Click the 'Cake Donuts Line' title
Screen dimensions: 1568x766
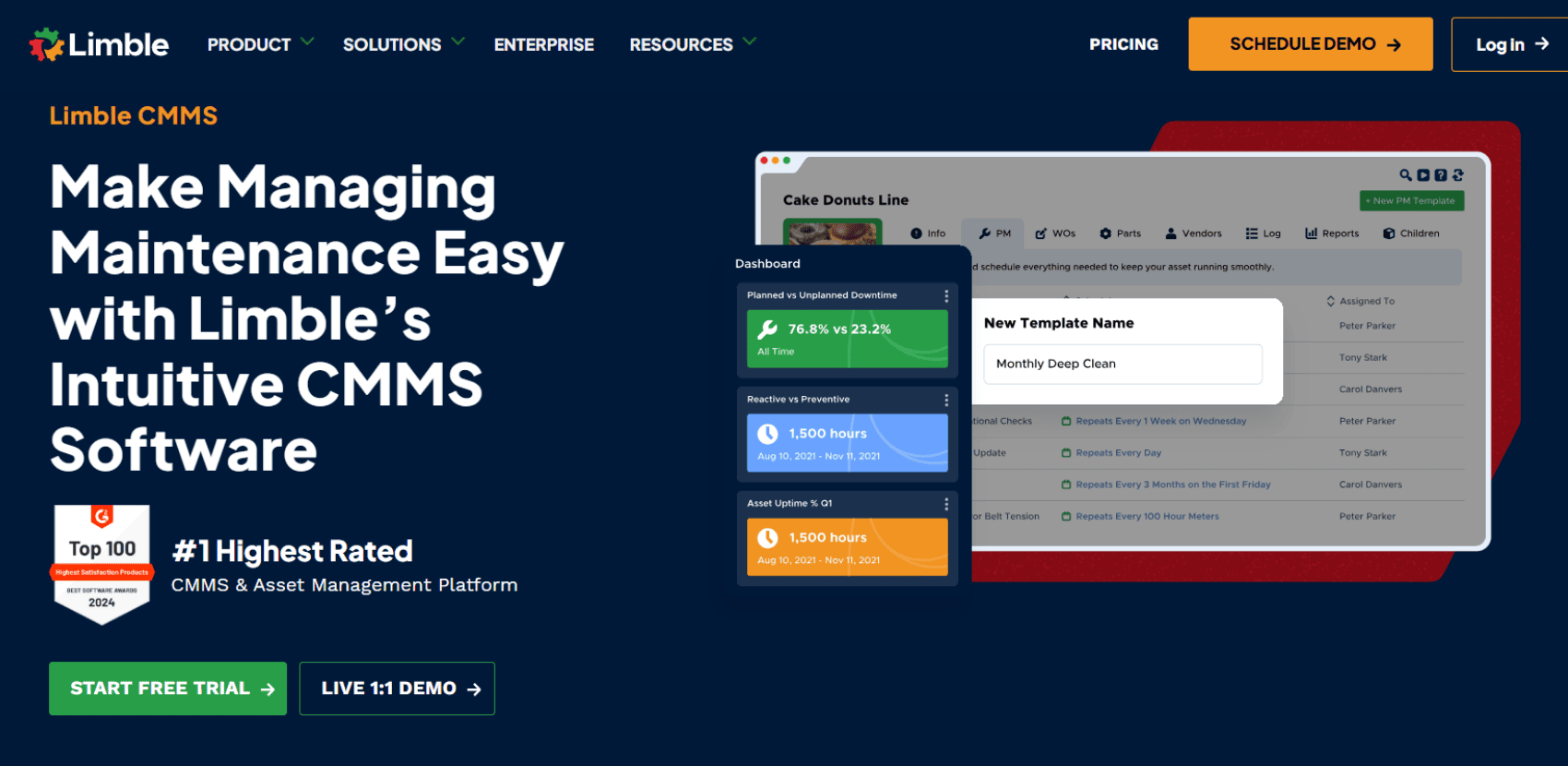[x=846, y=200]
